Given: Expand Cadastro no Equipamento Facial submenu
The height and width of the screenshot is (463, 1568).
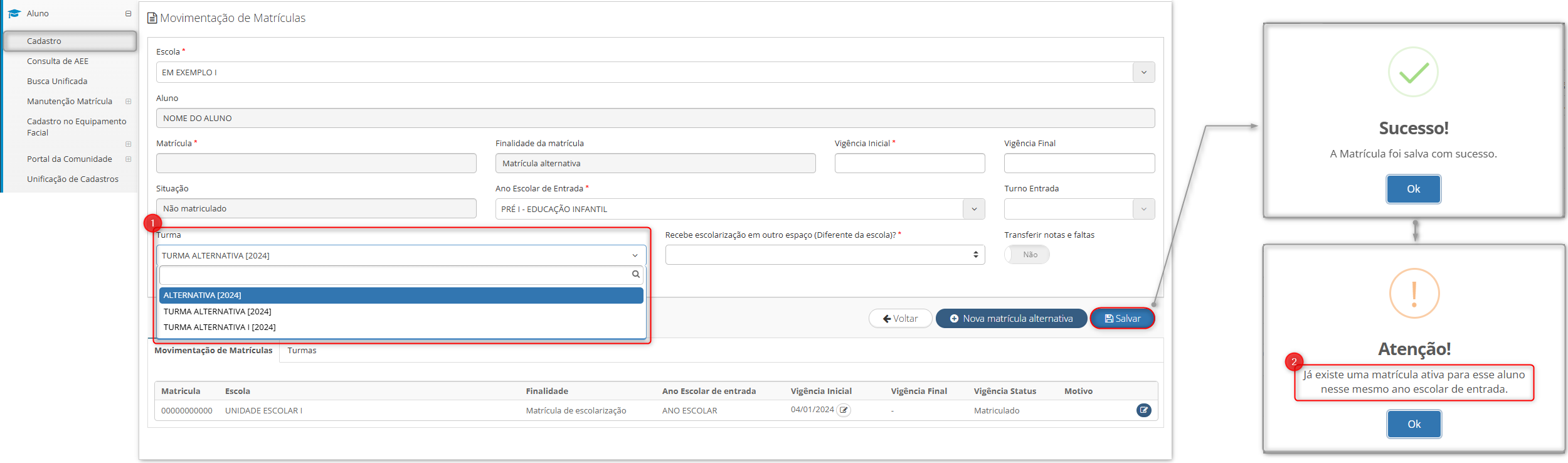Looking at the screenshot, I should [x=128, y=144].
